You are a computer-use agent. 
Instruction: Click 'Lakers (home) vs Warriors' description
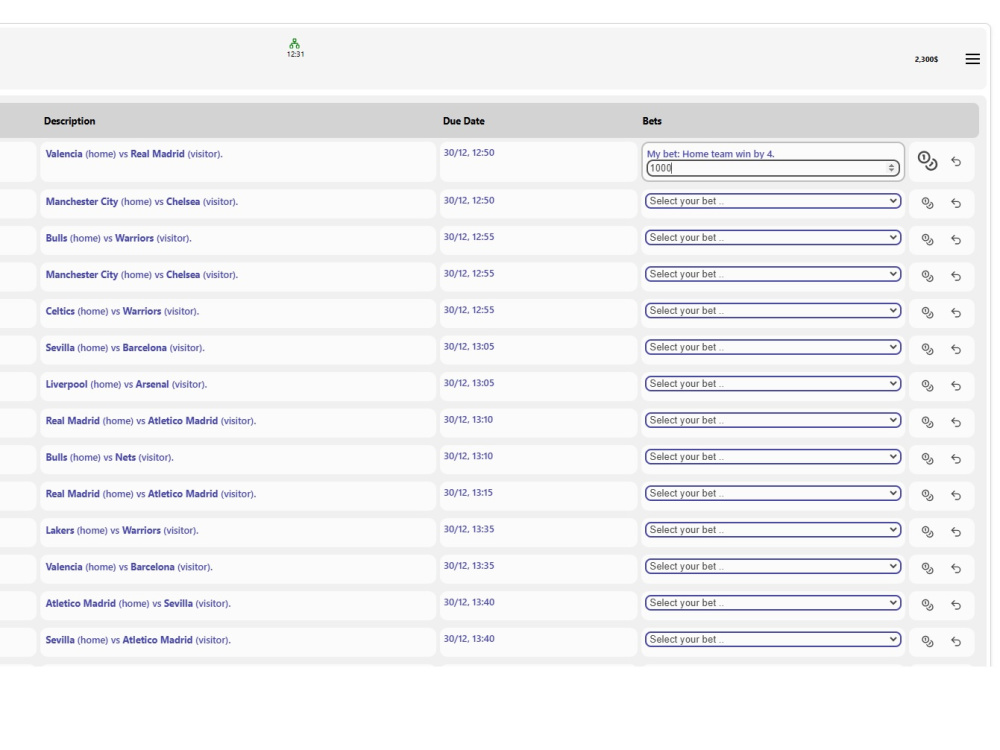(x=122, y=530)
